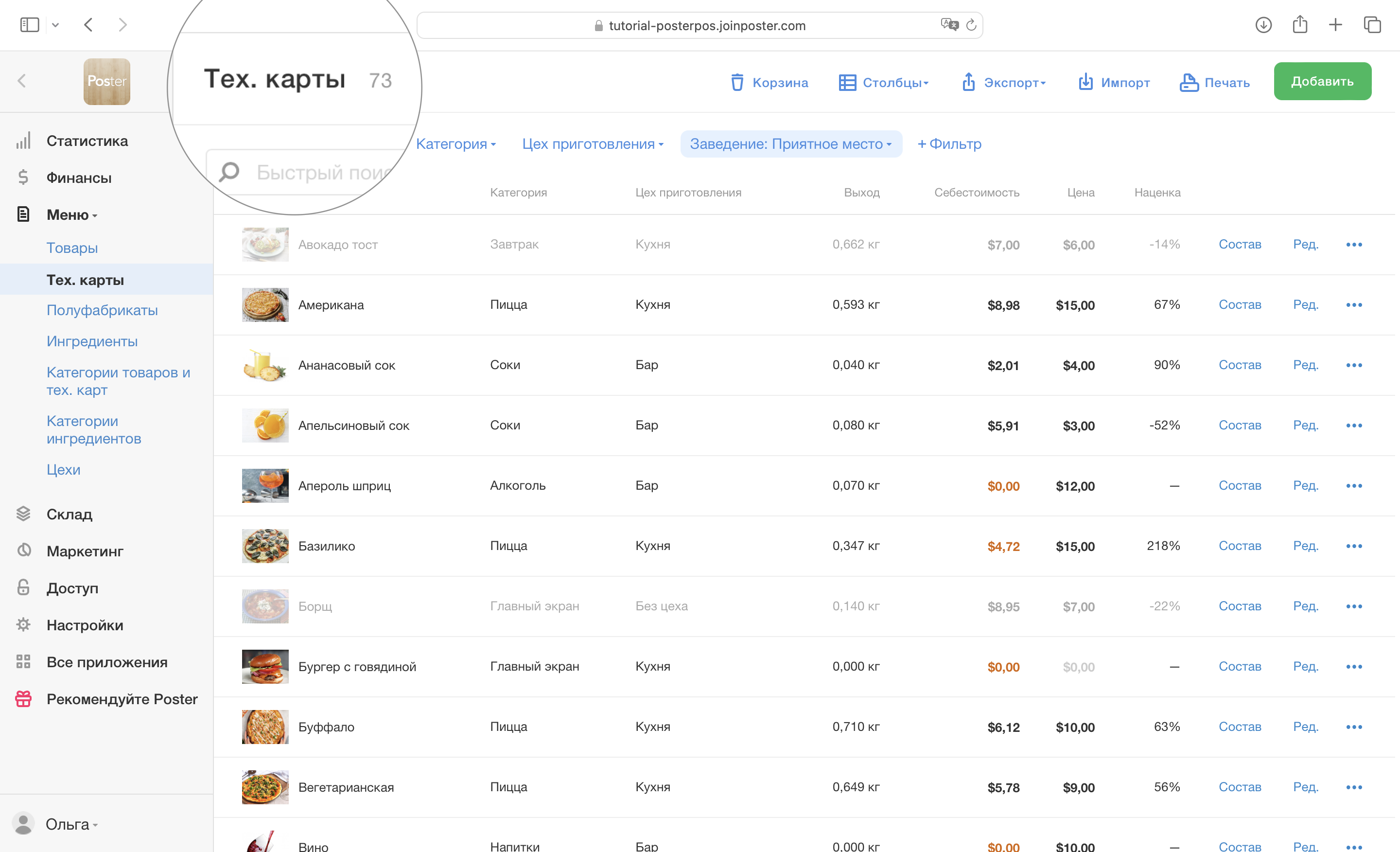Open the Корзина trash icon
The width and height of the screenshot is (1400, 852).
pyautogui.click(x=737, y=82)
